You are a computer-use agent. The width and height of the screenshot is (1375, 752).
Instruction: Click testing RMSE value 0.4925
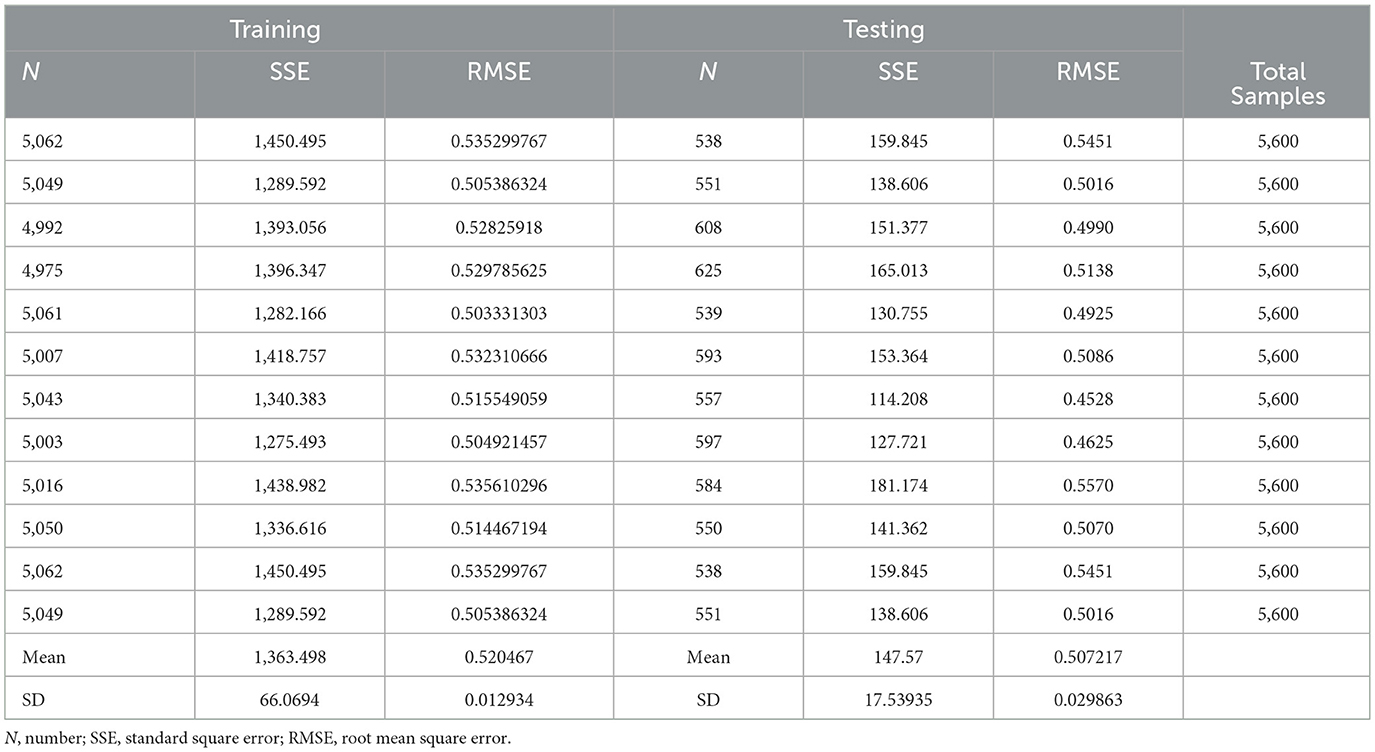[x=1086, y=314]
